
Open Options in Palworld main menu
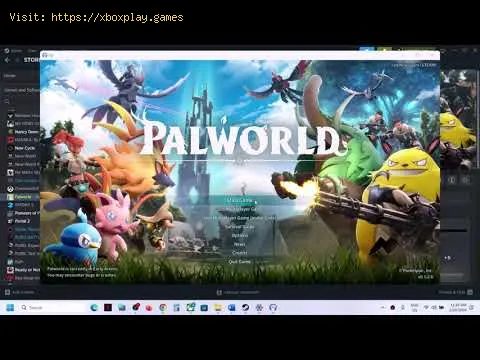coord(240,235)
